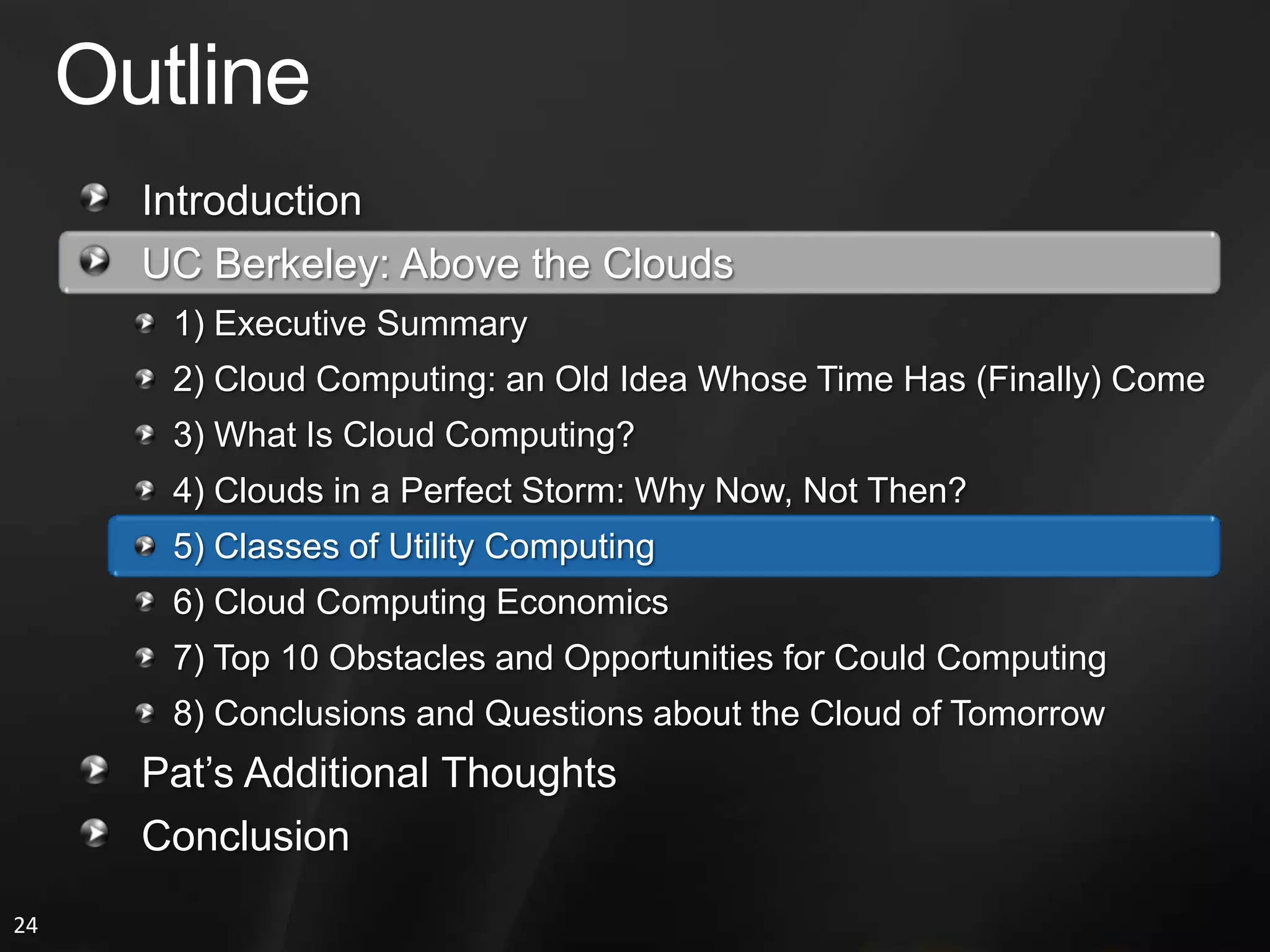Click the slide number 24

25,925
